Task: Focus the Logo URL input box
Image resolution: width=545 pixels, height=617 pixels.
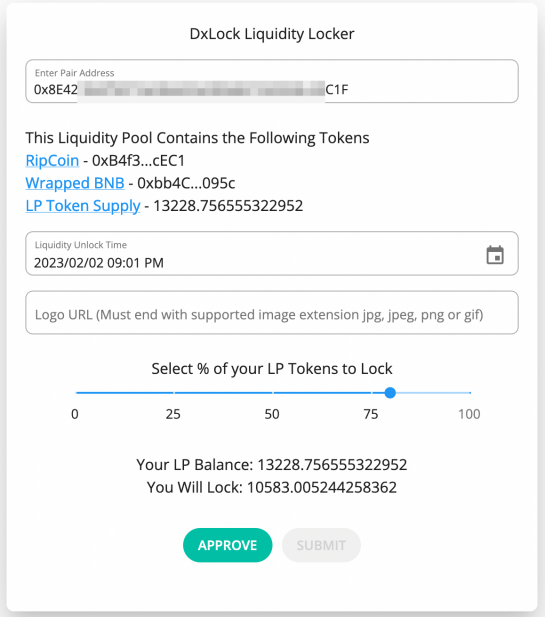Action: tap(272, 313)
